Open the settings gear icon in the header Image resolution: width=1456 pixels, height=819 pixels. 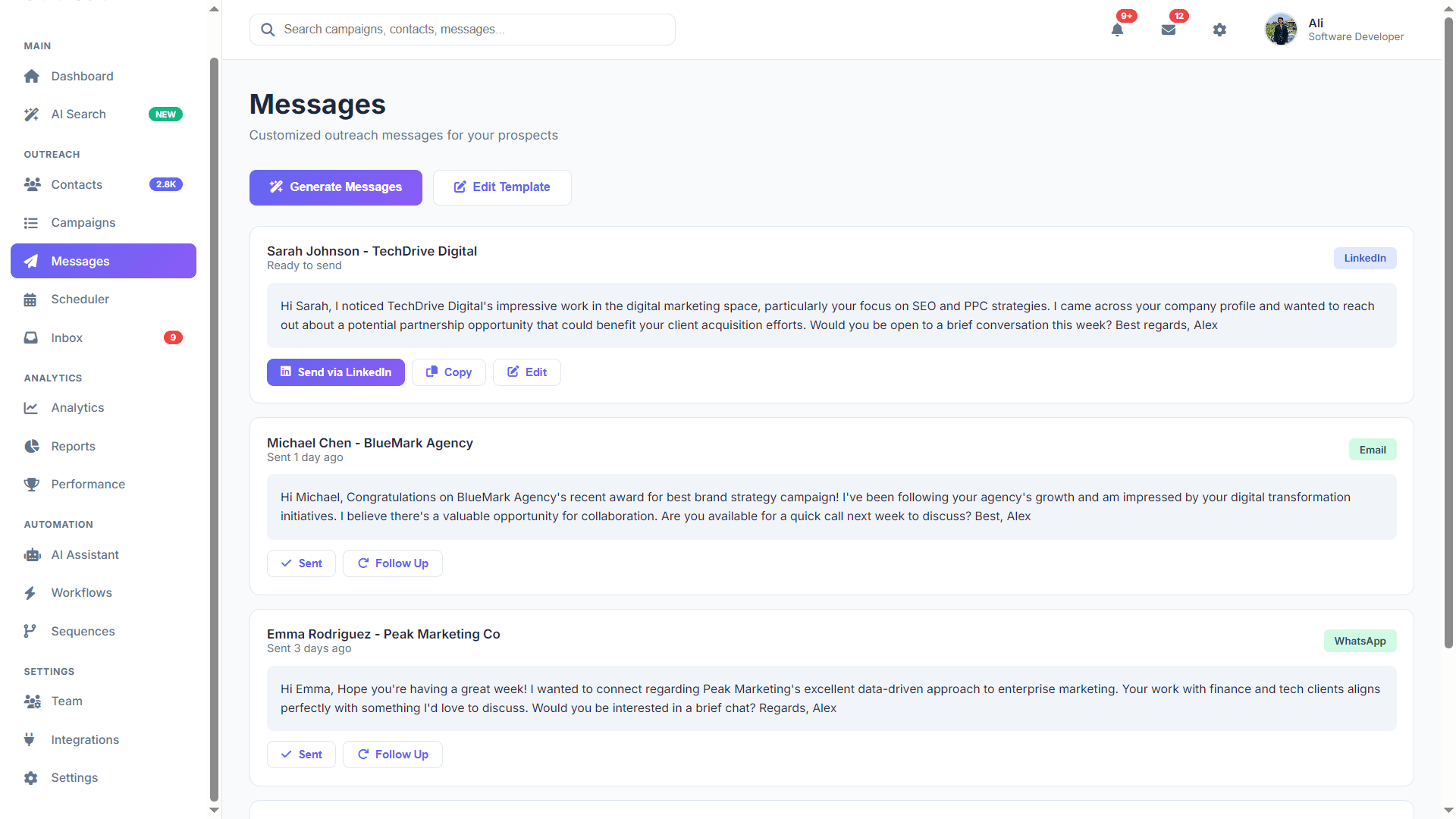point(1219,30)
